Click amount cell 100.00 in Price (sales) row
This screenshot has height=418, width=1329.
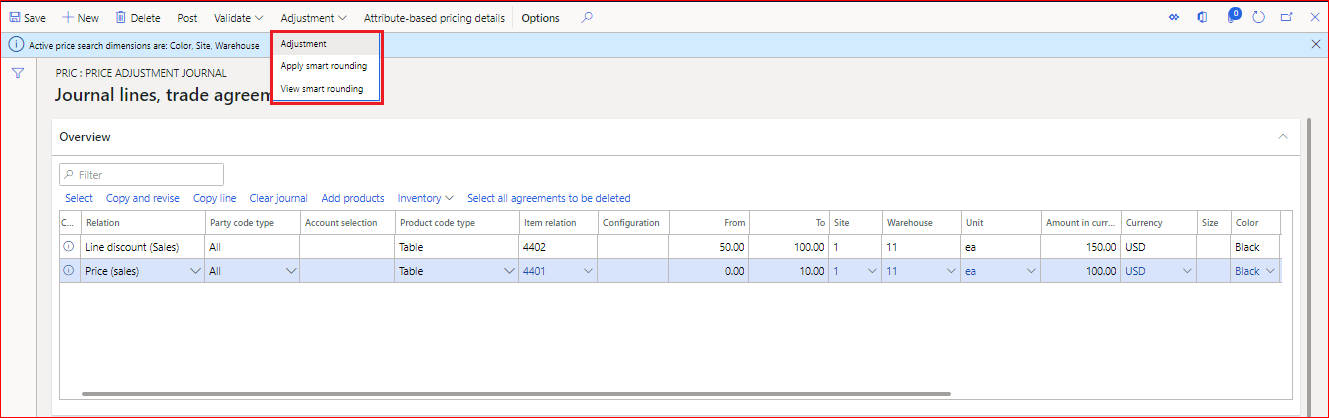pos(1080,271)
